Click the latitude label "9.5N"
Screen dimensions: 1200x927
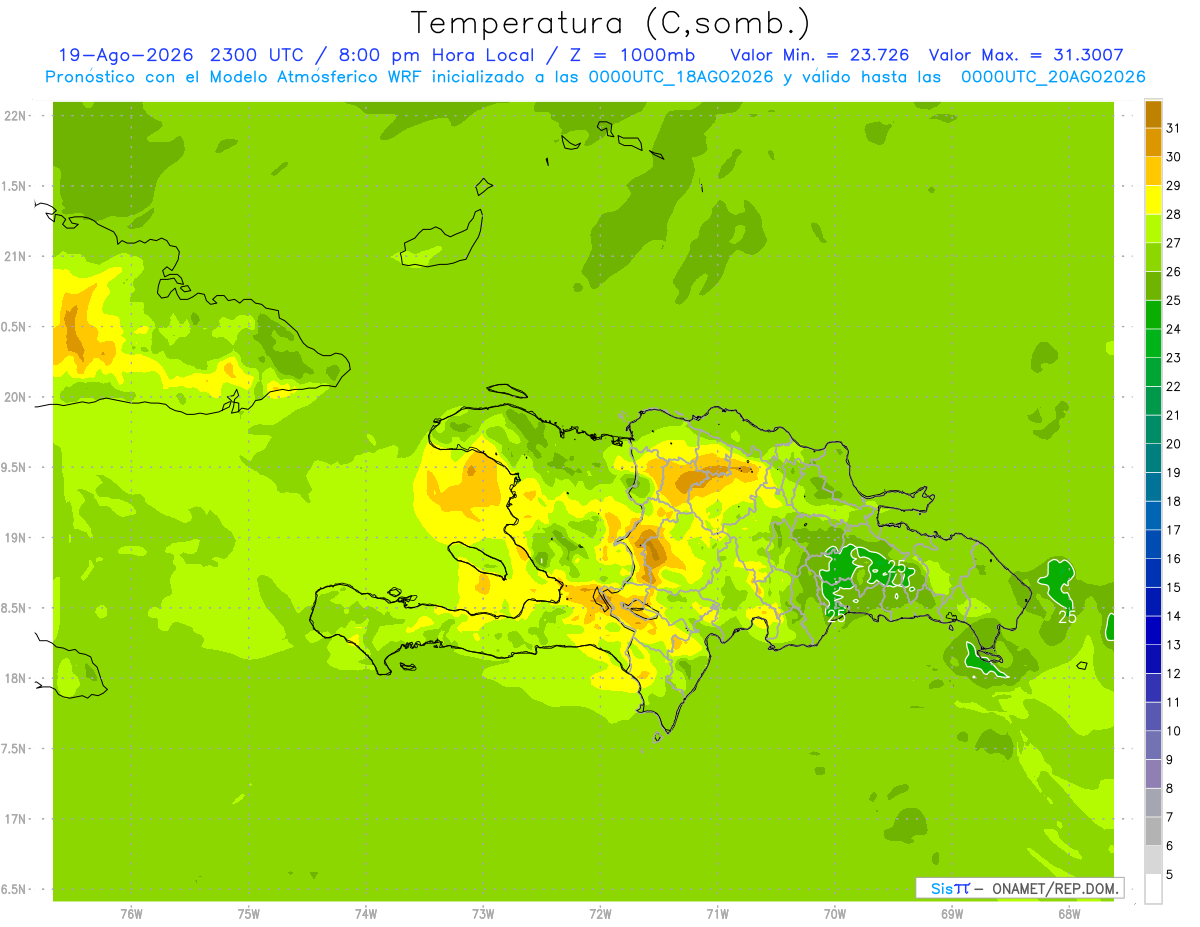pos(15,467)
